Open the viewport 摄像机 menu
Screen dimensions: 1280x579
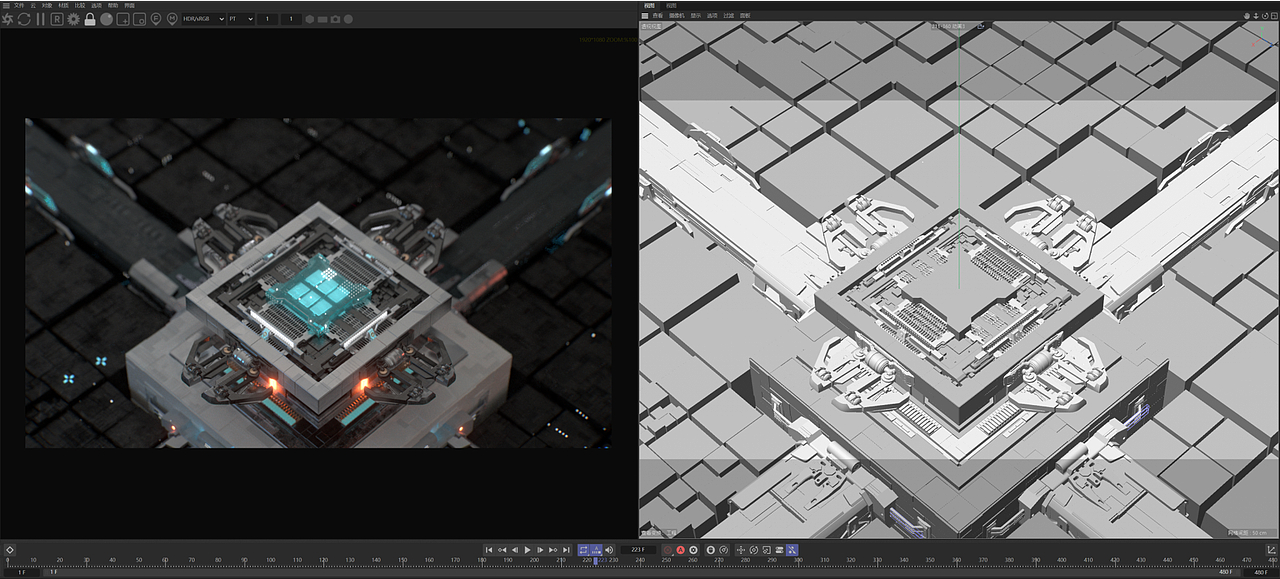tap(677, 16)
